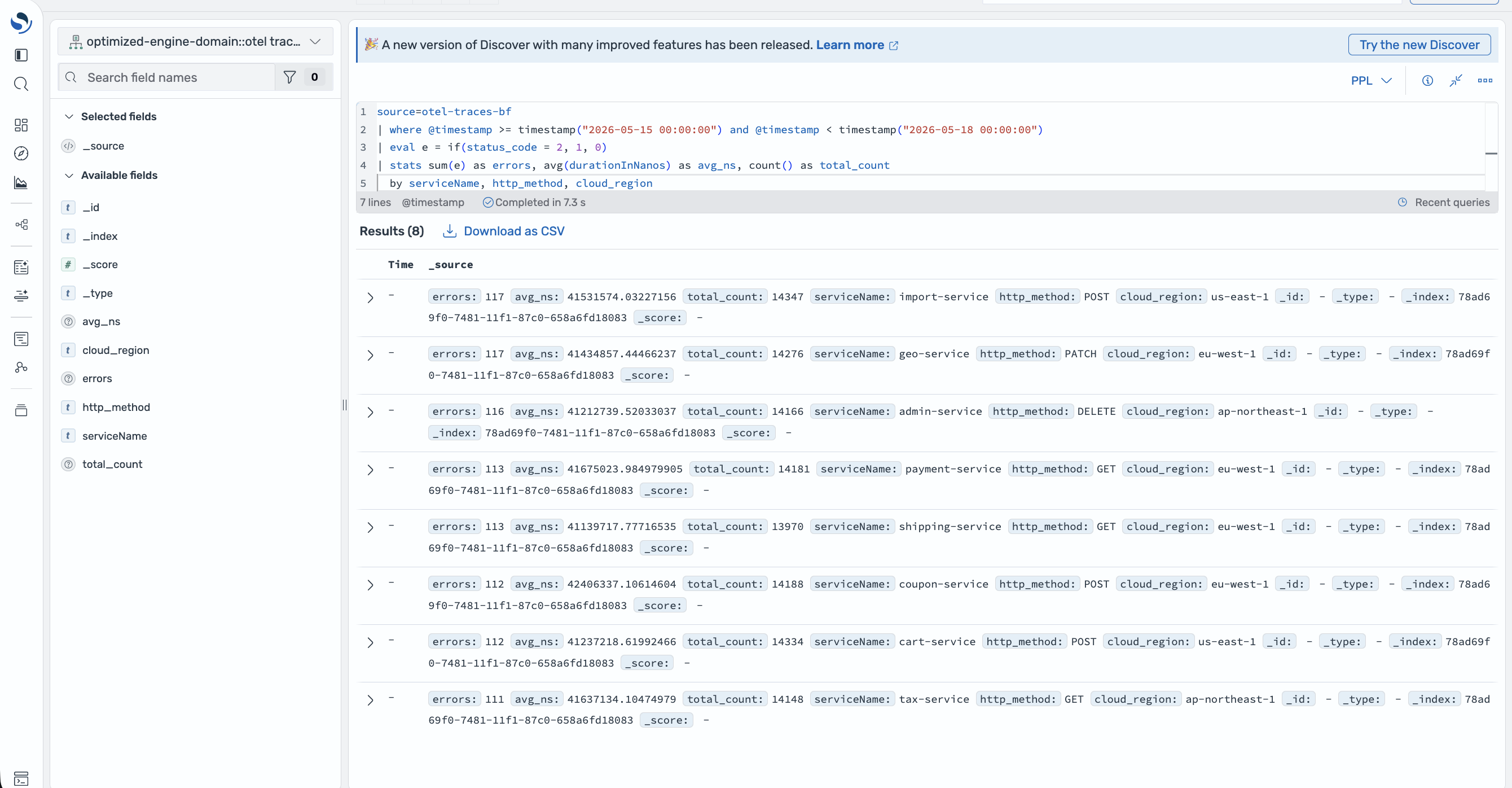Expand the coupon-service result row
This screenshot has width=1512, height=788.
point(370,585)
